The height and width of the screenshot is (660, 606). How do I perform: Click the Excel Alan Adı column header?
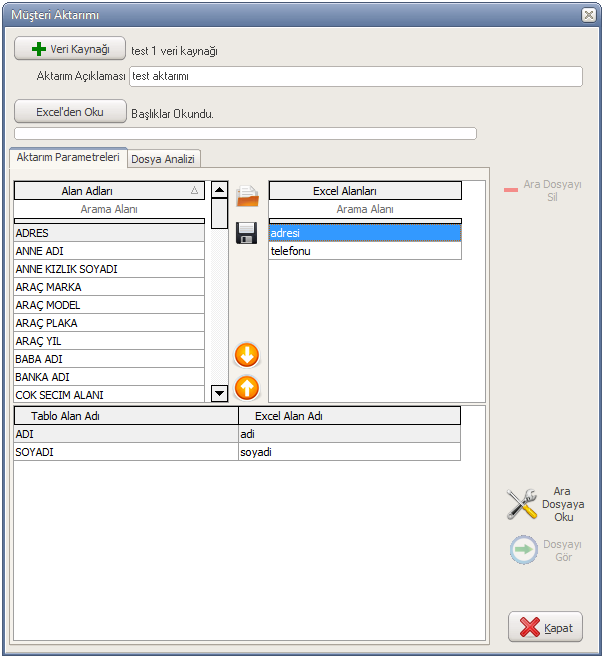(x=350, y=416)
